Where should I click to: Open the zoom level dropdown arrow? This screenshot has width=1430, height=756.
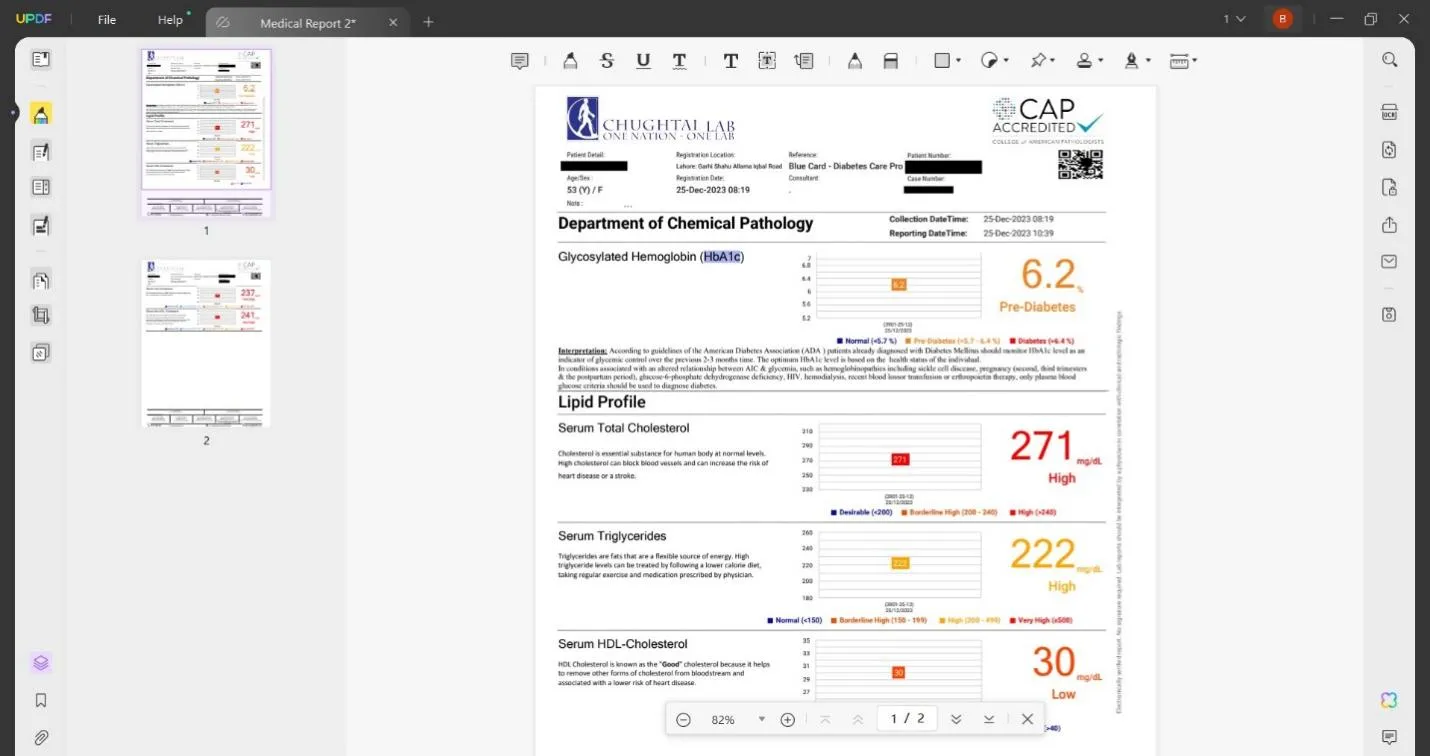[x=762, y=719]
